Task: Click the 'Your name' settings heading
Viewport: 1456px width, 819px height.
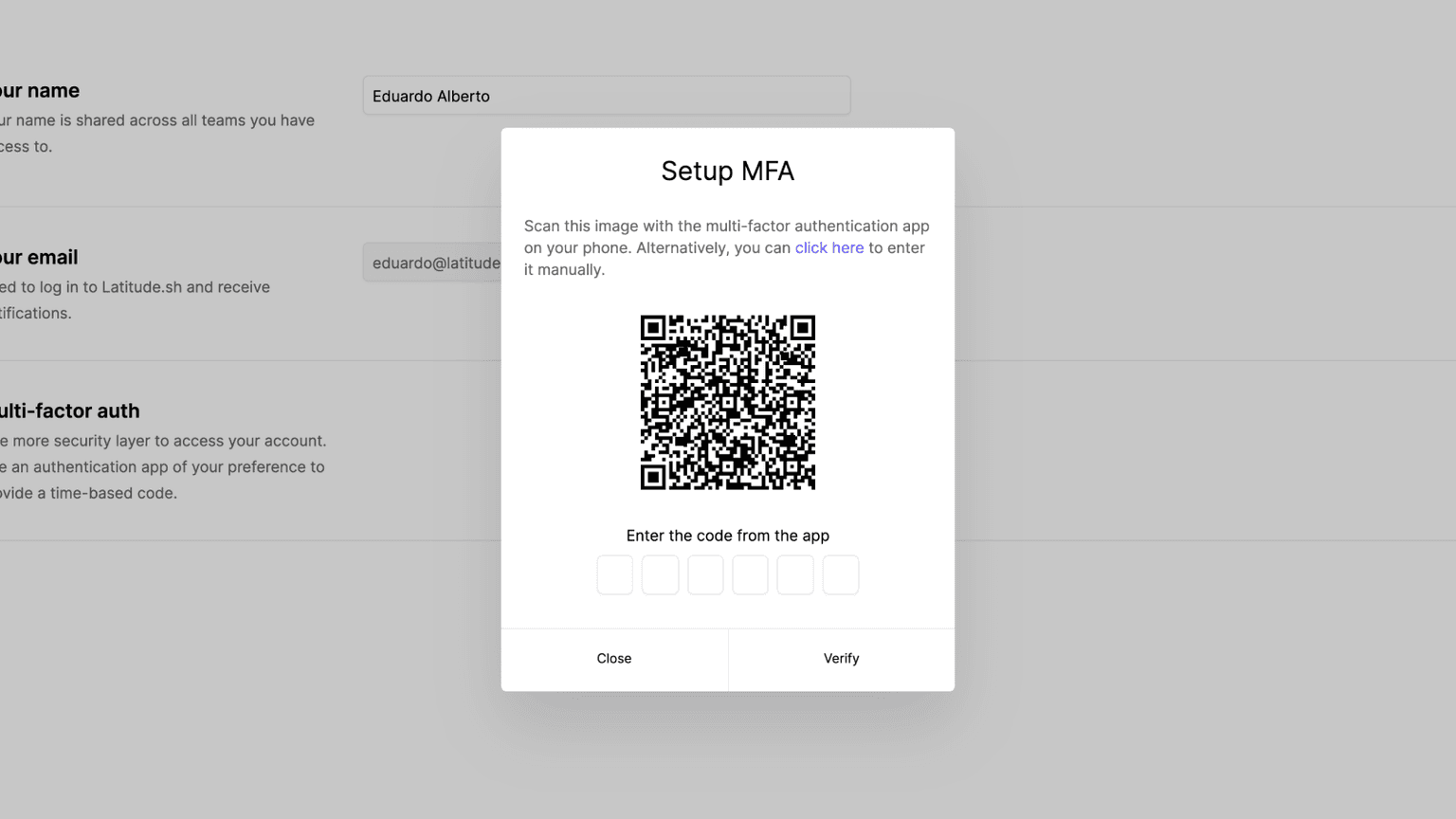Action: 39,90
